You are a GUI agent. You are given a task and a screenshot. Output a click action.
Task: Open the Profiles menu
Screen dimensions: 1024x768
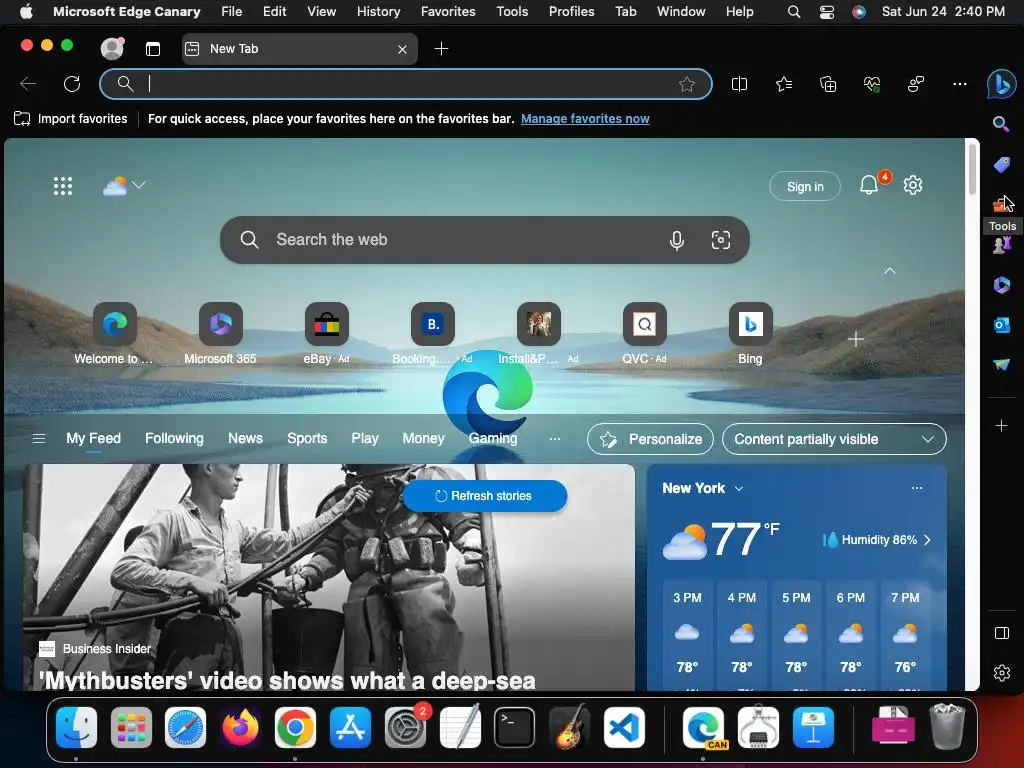(x=571, y=11)
